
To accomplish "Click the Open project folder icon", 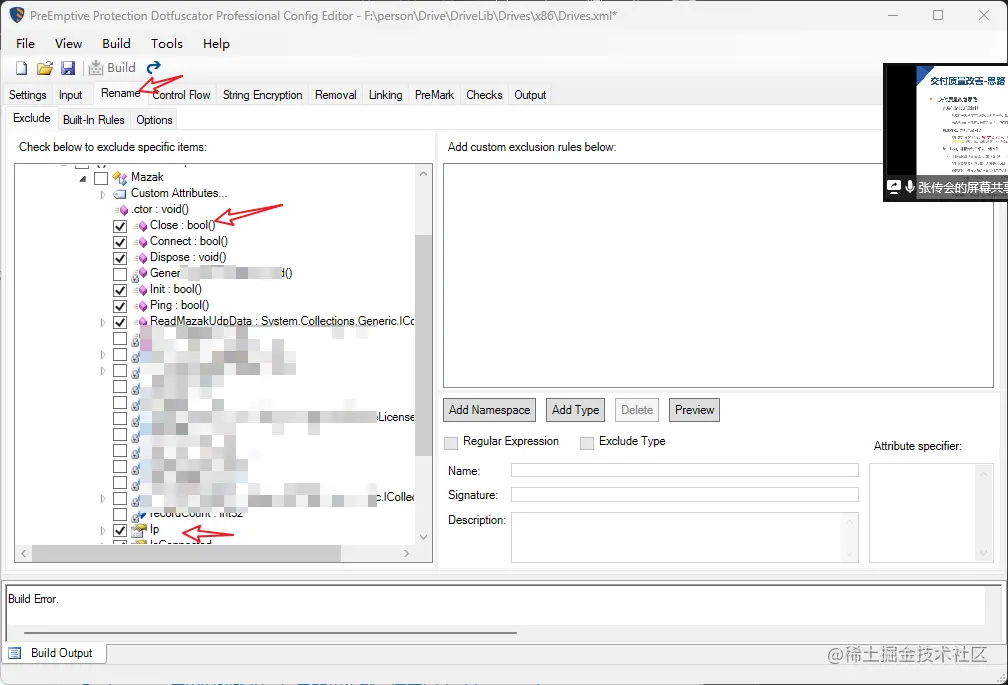I will [44, 68].
